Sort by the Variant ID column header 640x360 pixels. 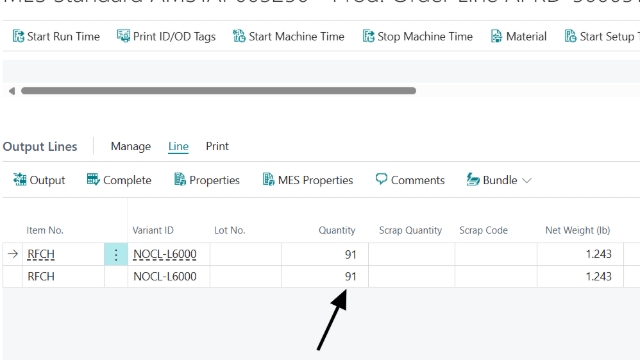153,230
